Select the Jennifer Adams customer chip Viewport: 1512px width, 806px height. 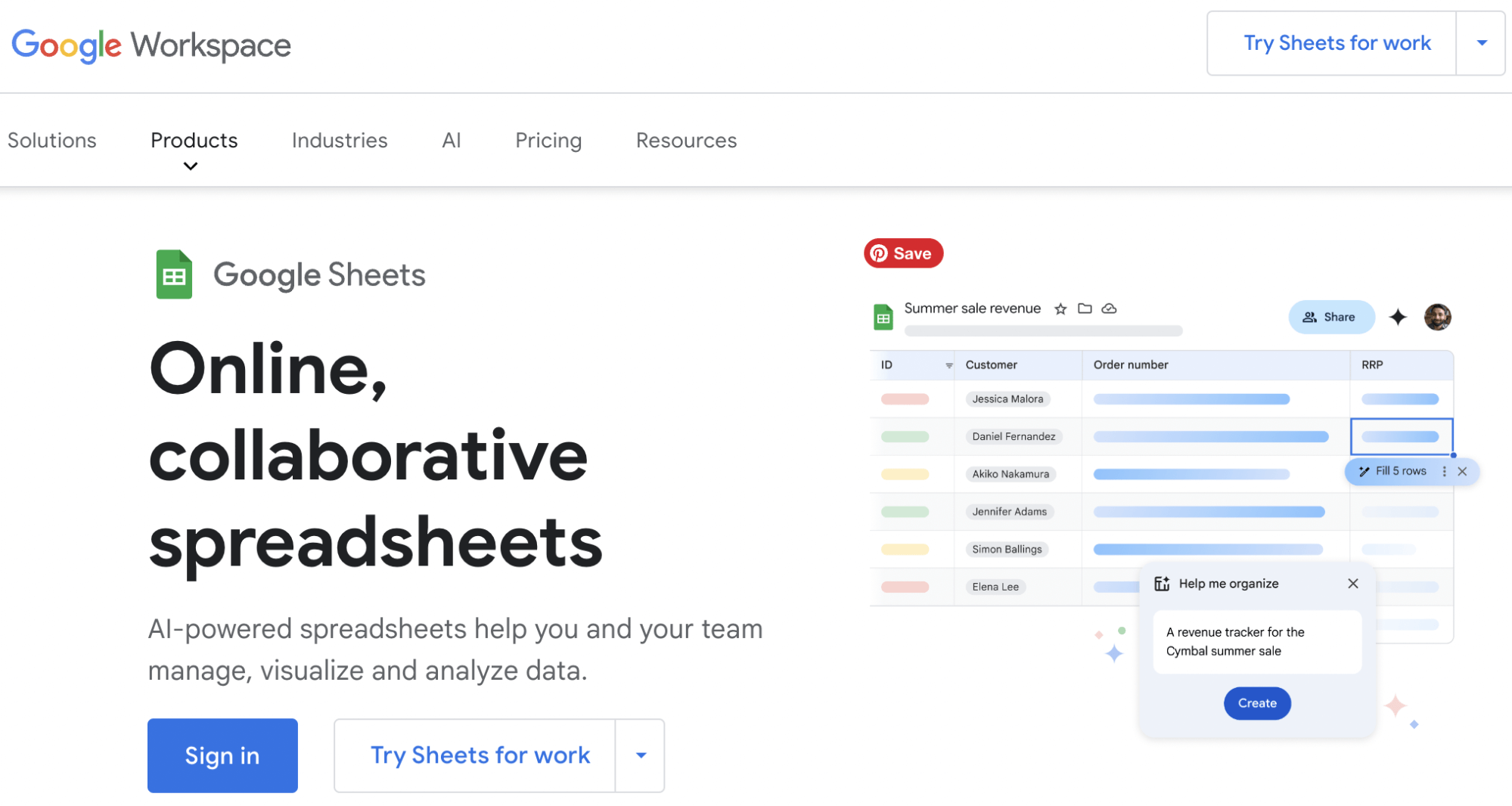(x=1009, y=512)
